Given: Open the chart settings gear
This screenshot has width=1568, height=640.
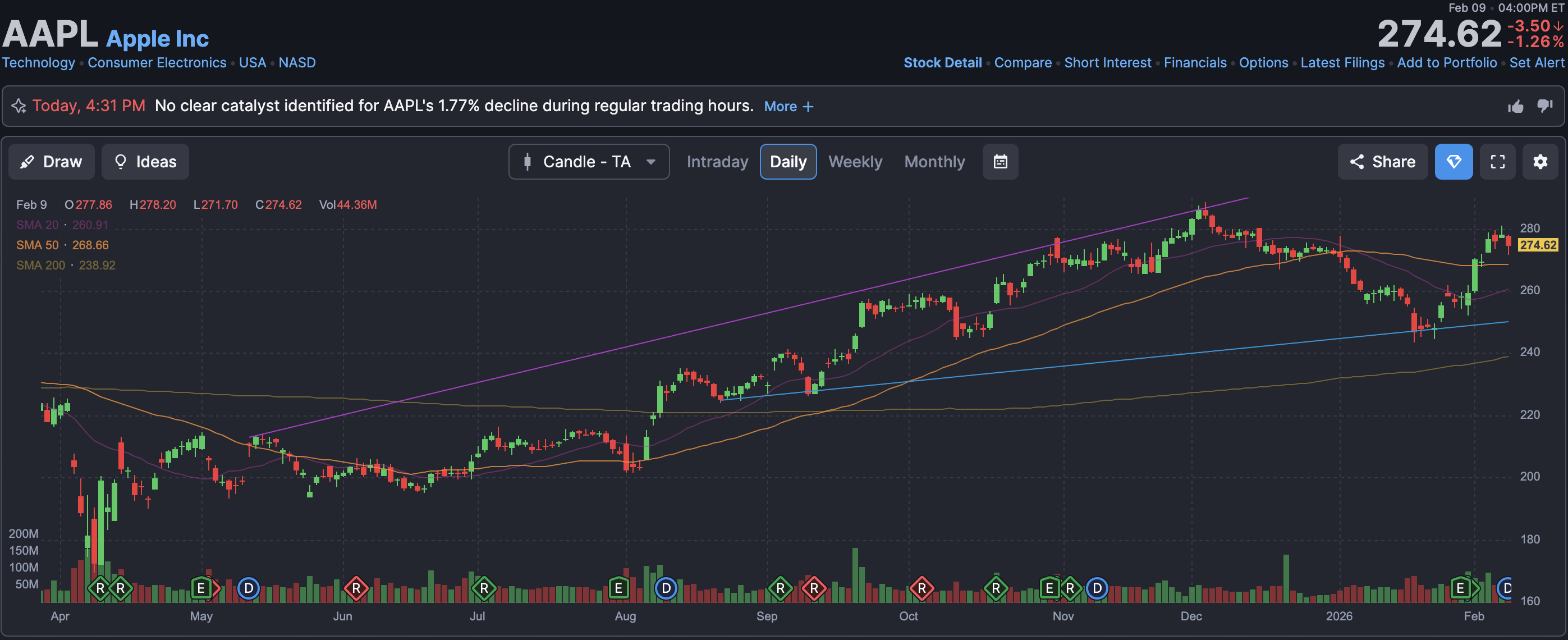Looking at the screenshot, I should (1540, 161).
